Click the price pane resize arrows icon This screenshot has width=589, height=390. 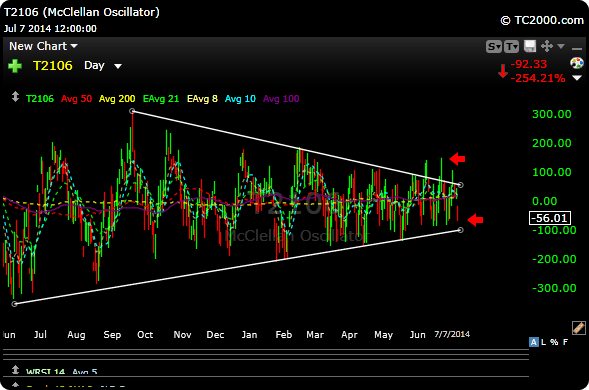tap(15, 97)
